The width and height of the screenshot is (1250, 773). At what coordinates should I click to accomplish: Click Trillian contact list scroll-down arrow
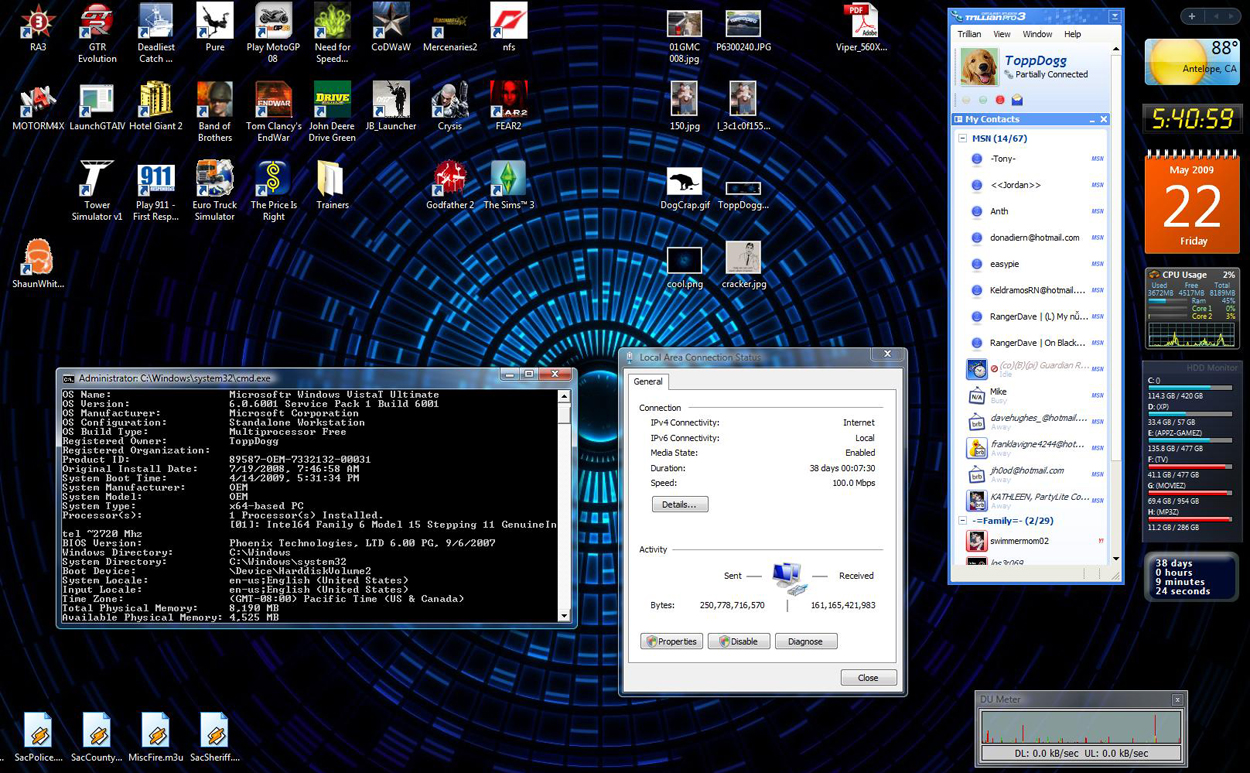coord(1116,559)
